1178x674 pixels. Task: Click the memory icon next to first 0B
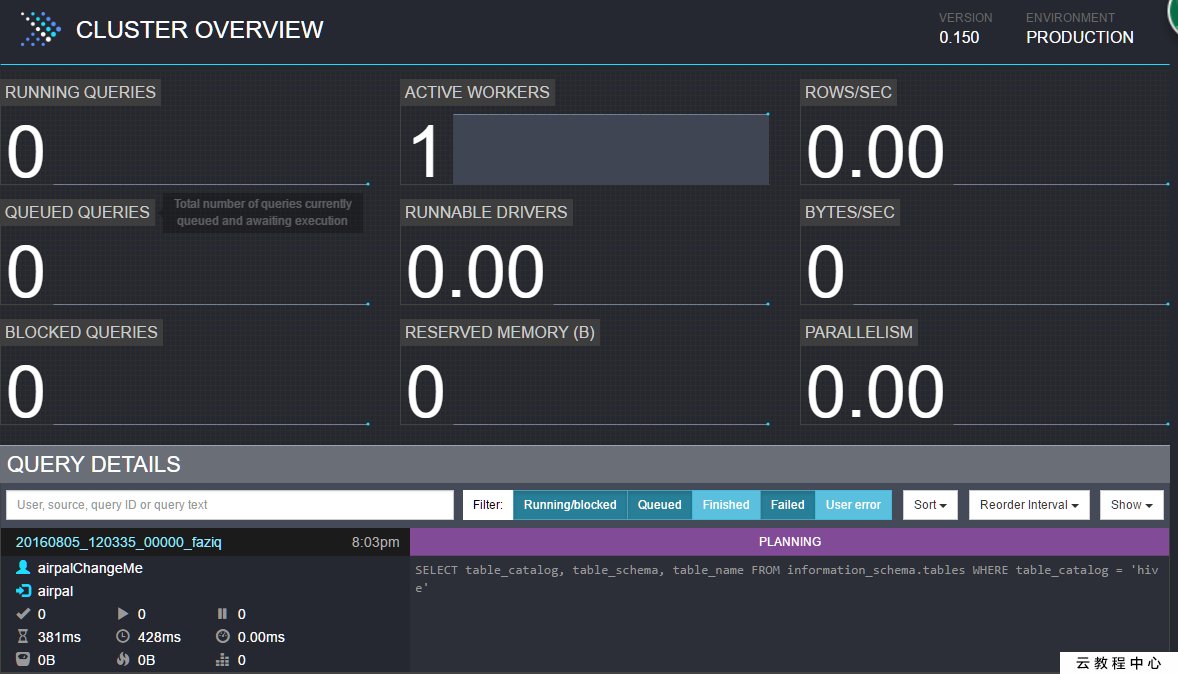coord(23,660)
